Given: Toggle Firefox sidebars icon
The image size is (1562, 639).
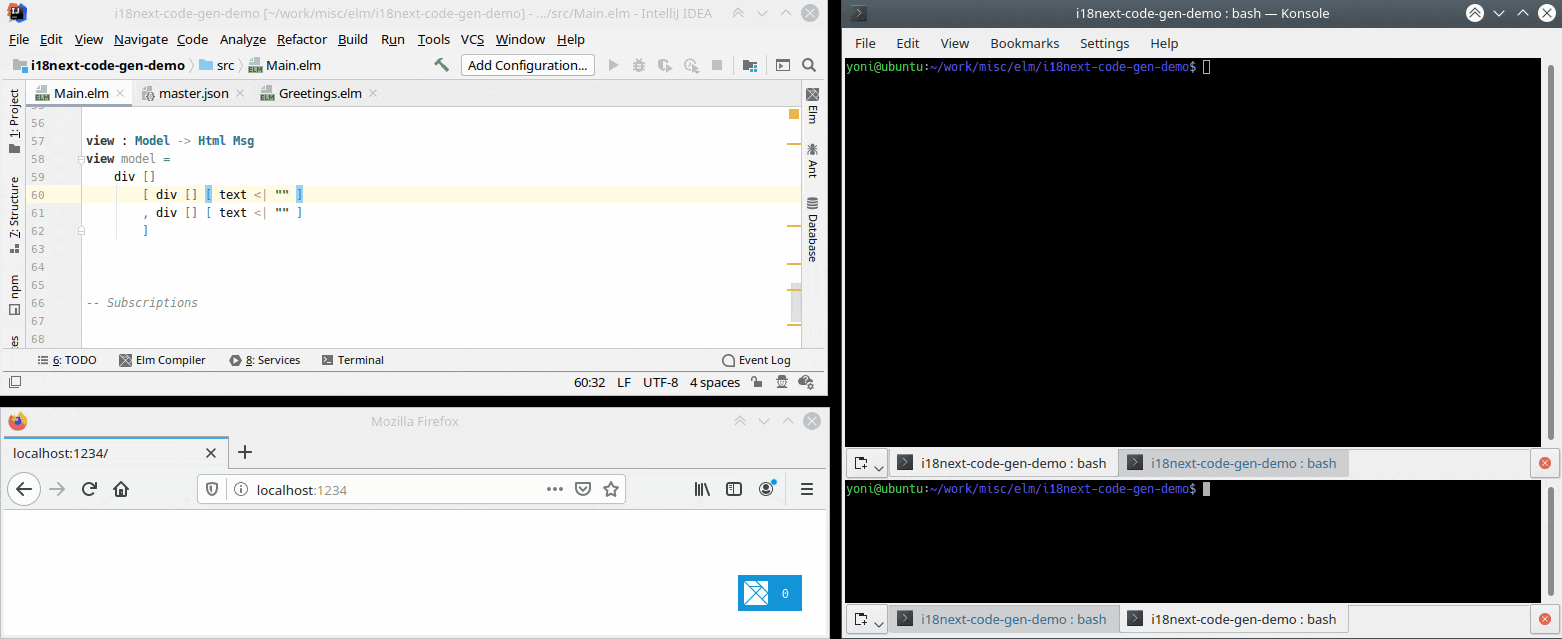Looking at the screenshot, I should (x=734, y=489).
